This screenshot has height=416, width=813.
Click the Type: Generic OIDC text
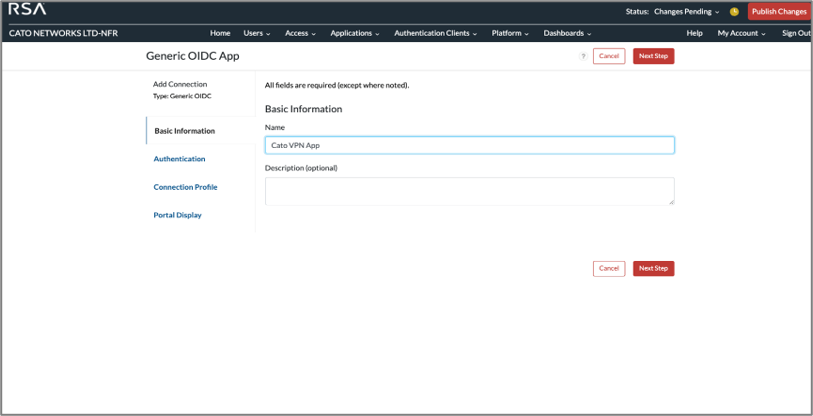182,96
